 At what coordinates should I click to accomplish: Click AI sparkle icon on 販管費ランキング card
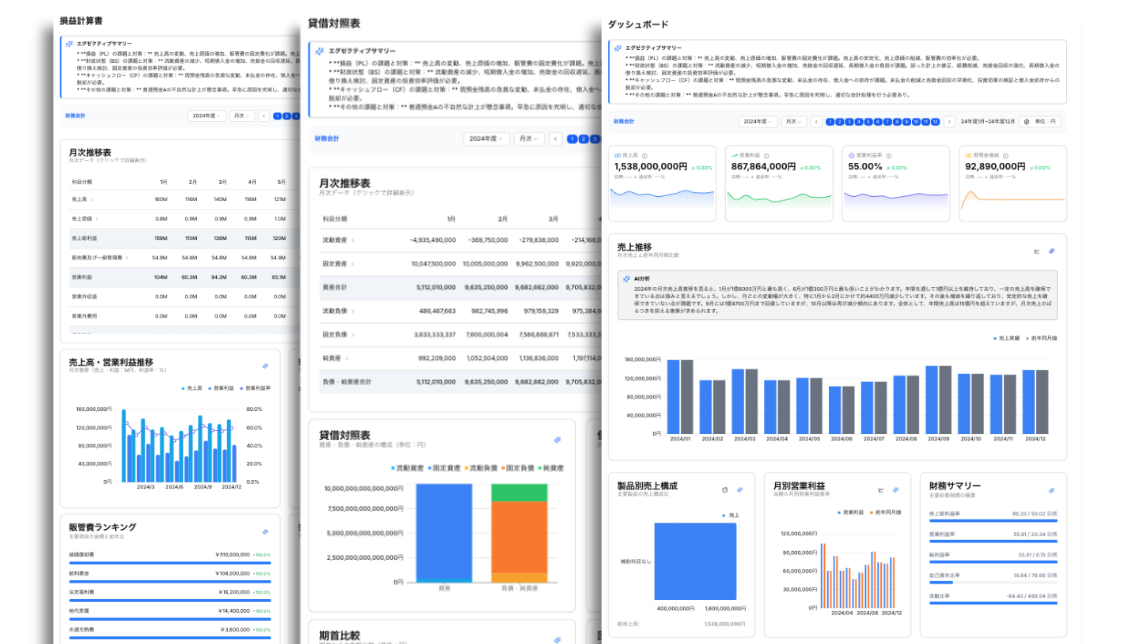[265, 532]
